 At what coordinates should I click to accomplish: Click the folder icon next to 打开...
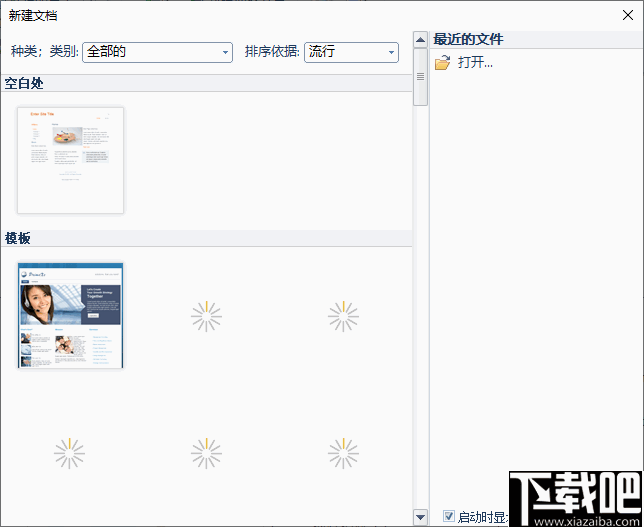tap(443, 63)
